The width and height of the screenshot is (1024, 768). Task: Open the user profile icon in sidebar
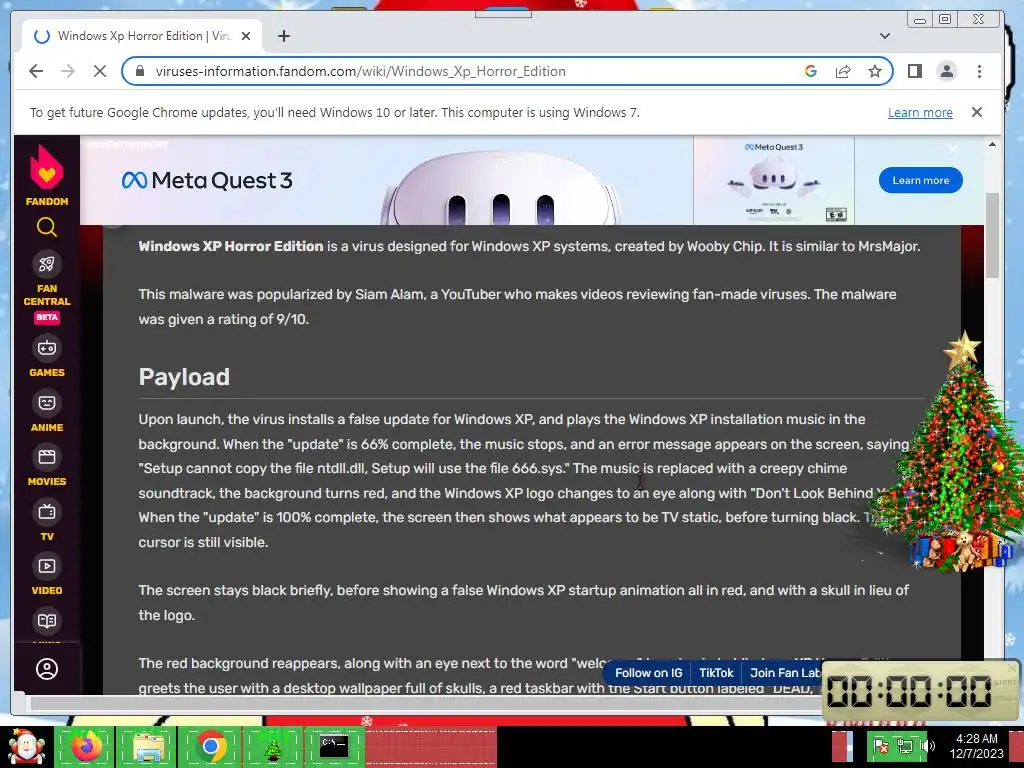click(46, 669)
